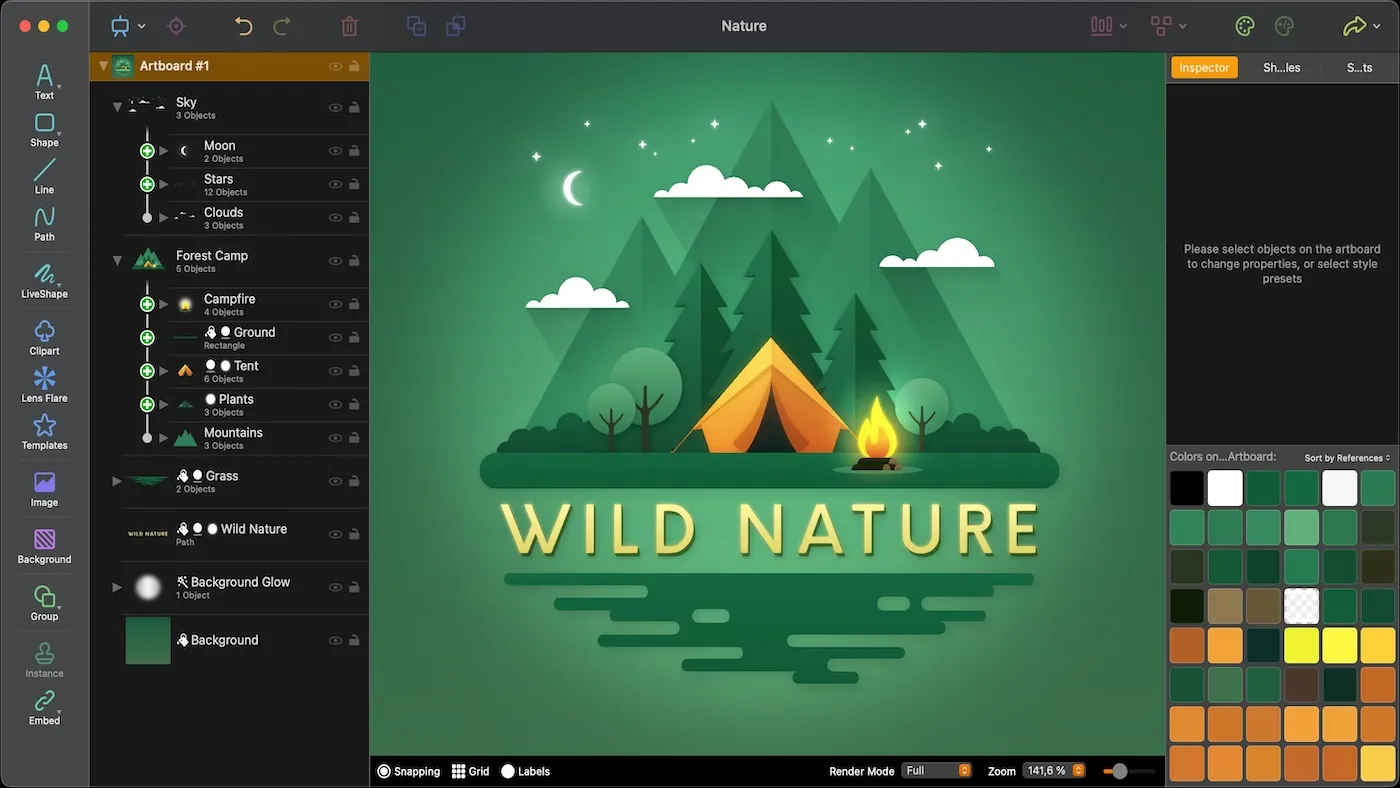This screenshot has width=1400, height=788.
Task: Select the LiveShape tool
Action: (x=44, y=280)
